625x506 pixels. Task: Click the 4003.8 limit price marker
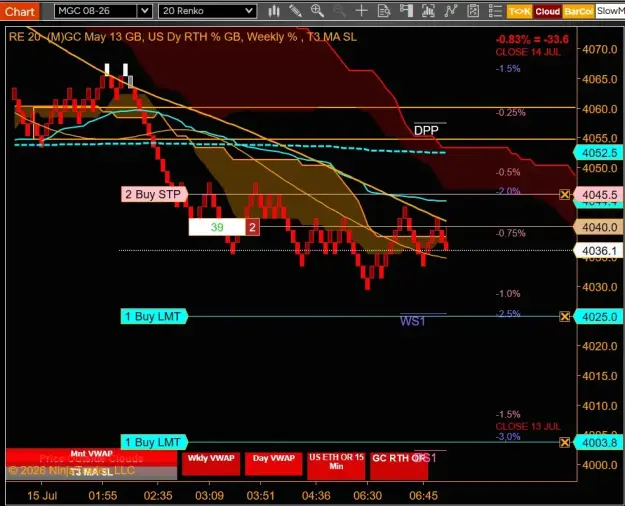point(599,443)
